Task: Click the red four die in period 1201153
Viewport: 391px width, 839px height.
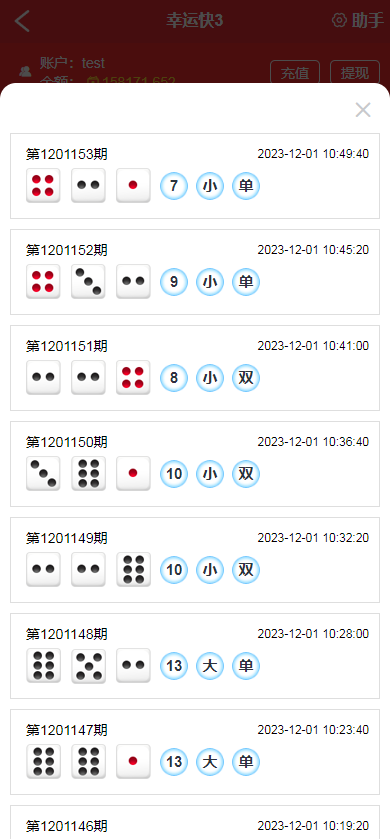Action: click(x=43, y=186)
